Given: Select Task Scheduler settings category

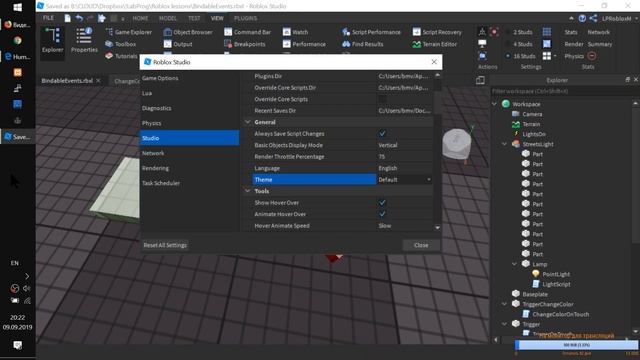Looking at the screenshot, I should point(189,183).
